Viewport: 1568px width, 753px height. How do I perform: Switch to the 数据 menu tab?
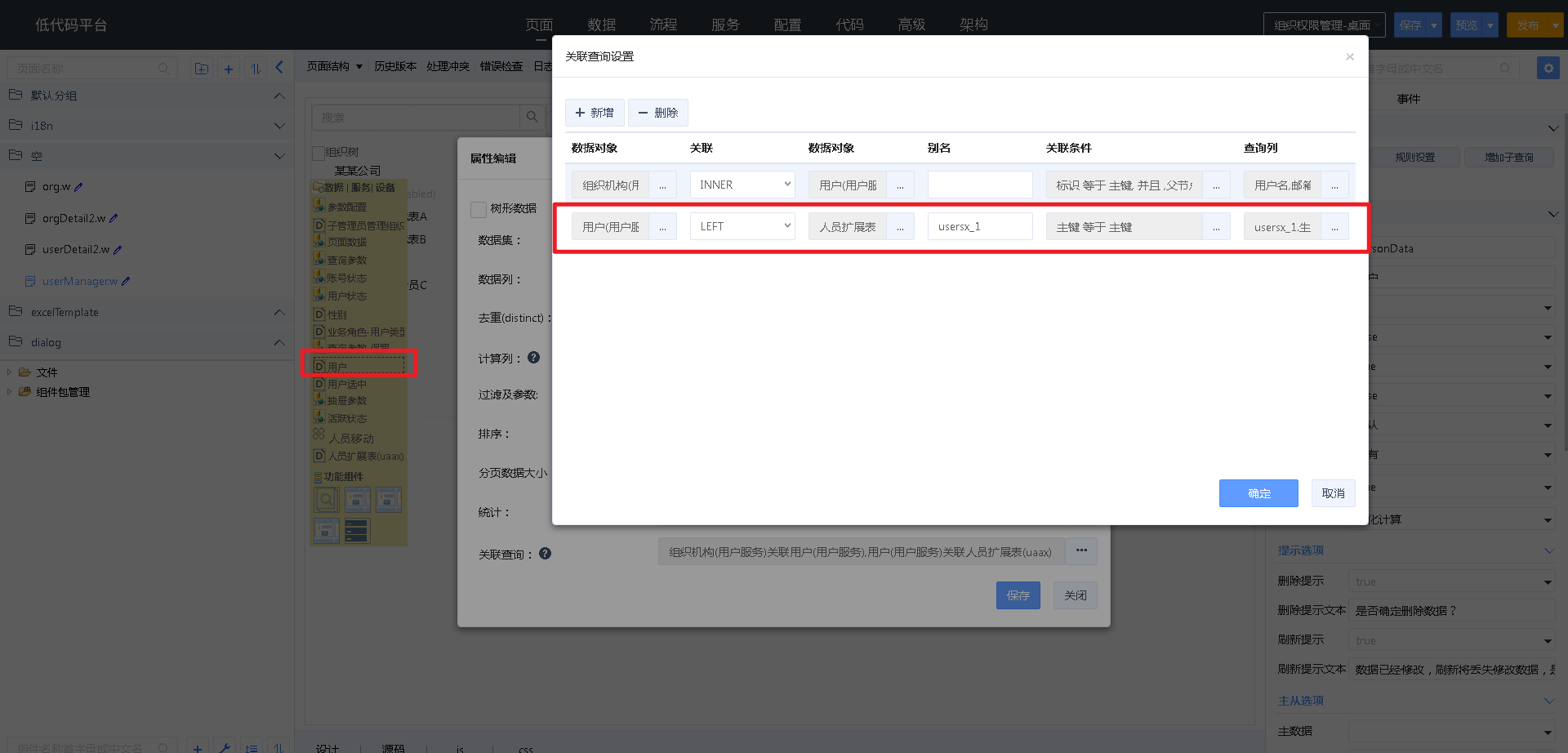coord(602,25)
